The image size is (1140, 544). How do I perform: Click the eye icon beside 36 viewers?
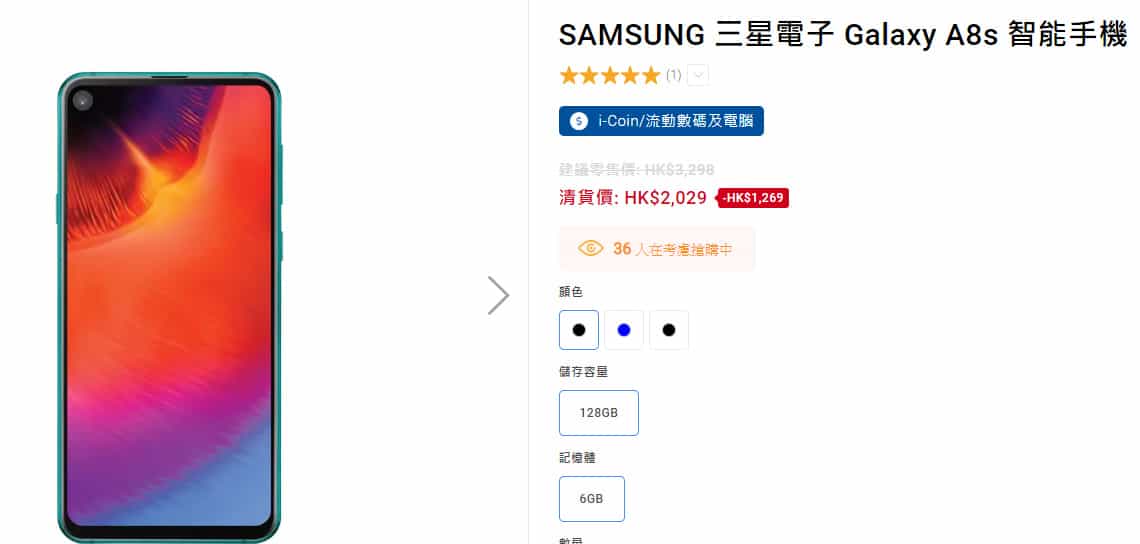(x=590, y=249)
